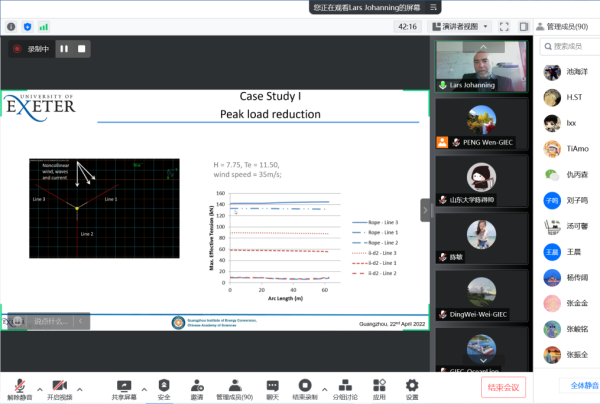The height and width of the screenshot is (404, 600).
Task: Open the Invite participants icon
Action: point(197,385)
